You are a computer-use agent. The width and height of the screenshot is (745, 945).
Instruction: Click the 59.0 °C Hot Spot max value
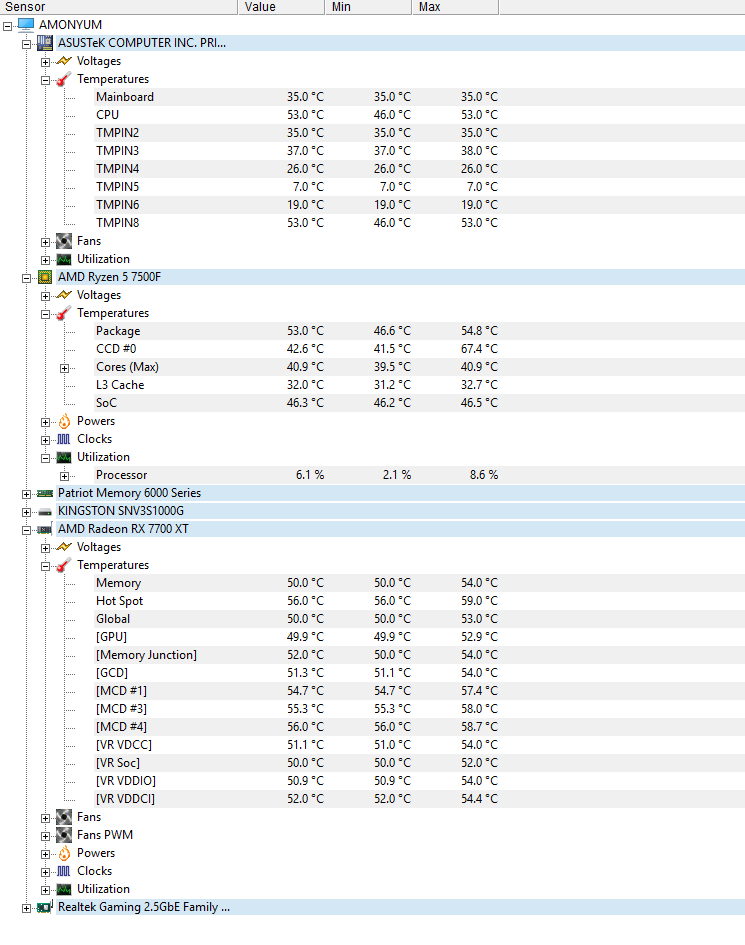pos(479,601)
